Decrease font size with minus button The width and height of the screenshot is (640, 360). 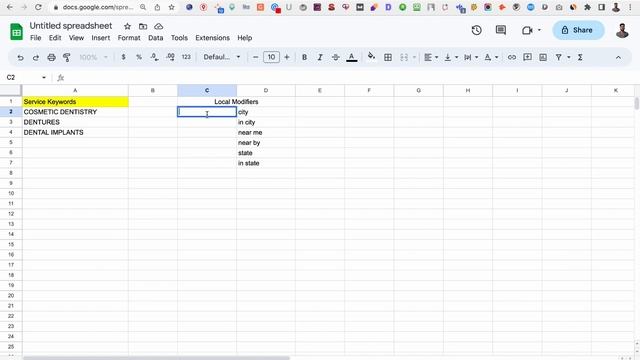tap(256, 57)
